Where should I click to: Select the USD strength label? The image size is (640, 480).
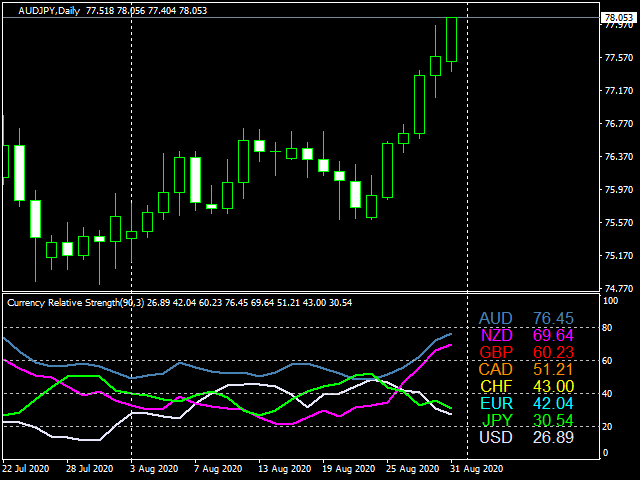coord(496,437)
